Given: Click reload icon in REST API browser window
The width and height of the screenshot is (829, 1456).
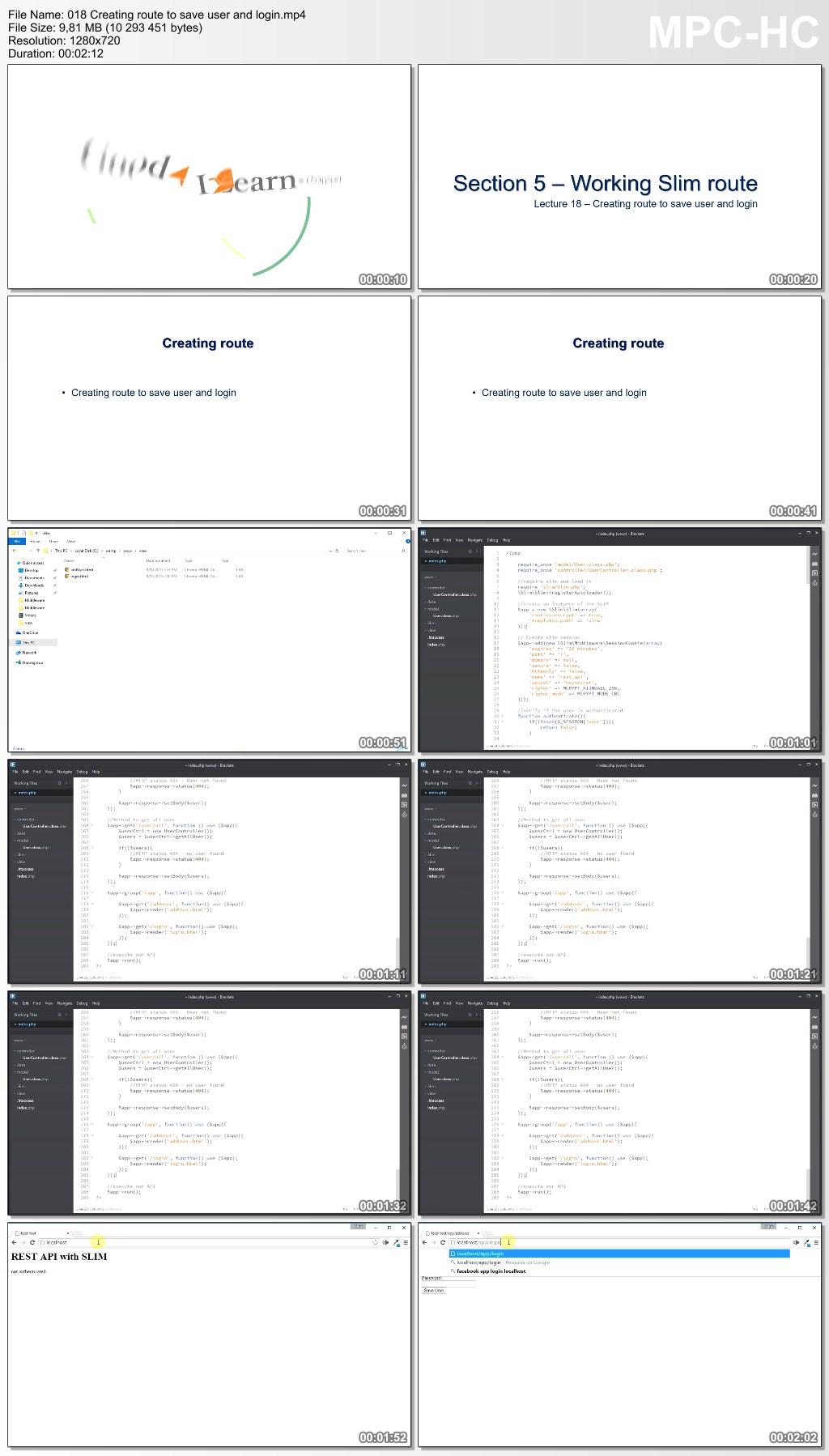Looking at the screenshot, I should pos(32,1242).
